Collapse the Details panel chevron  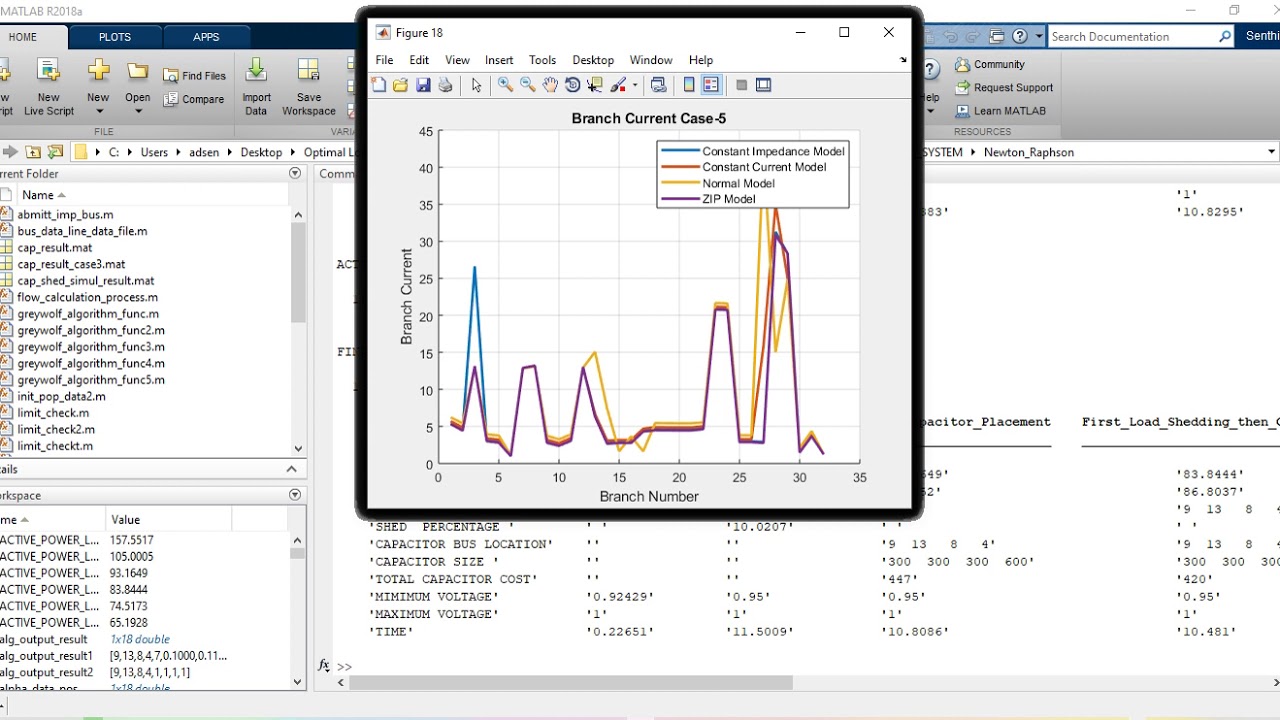point(292,469)
